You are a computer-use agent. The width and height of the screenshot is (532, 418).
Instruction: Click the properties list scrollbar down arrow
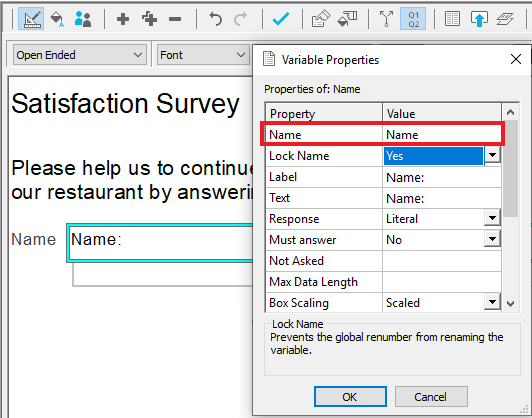point(511,304)
